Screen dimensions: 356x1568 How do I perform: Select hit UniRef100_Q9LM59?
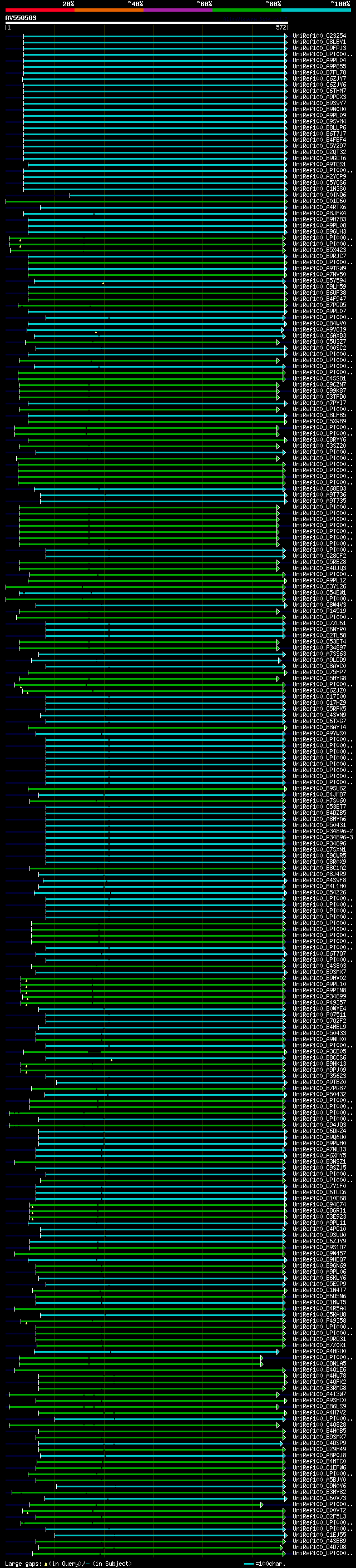tap(319, 286)
